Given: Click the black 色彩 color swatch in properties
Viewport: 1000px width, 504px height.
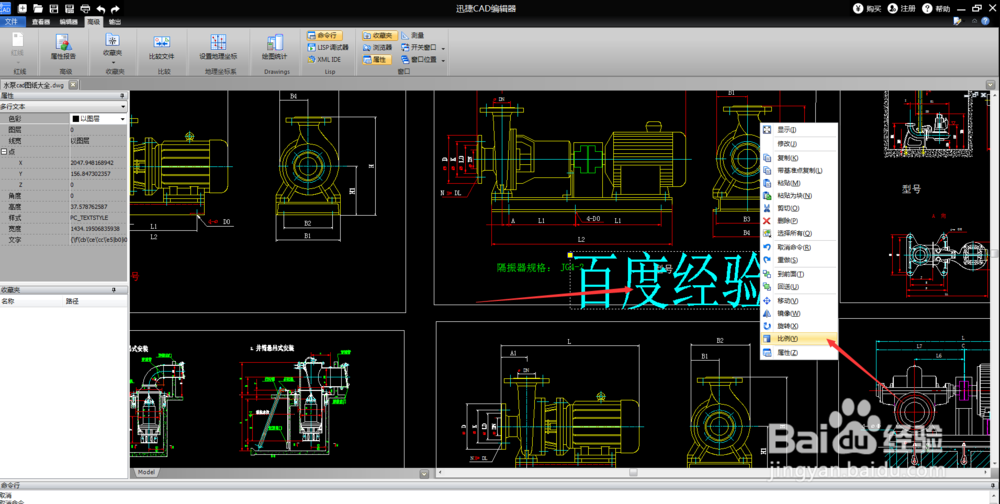Looking at the screenshot, I should coord(75,119).
